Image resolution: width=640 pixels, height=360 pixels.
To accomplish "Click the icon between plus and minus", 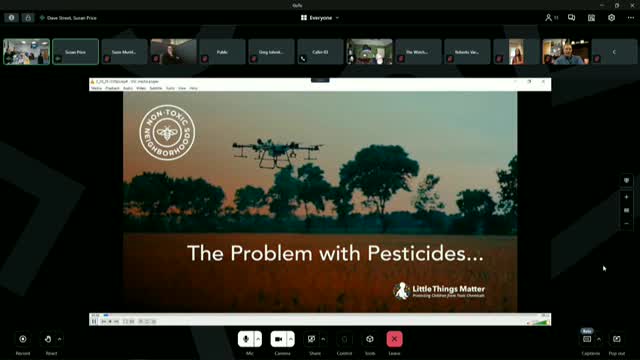I will [x=627, y=211].
